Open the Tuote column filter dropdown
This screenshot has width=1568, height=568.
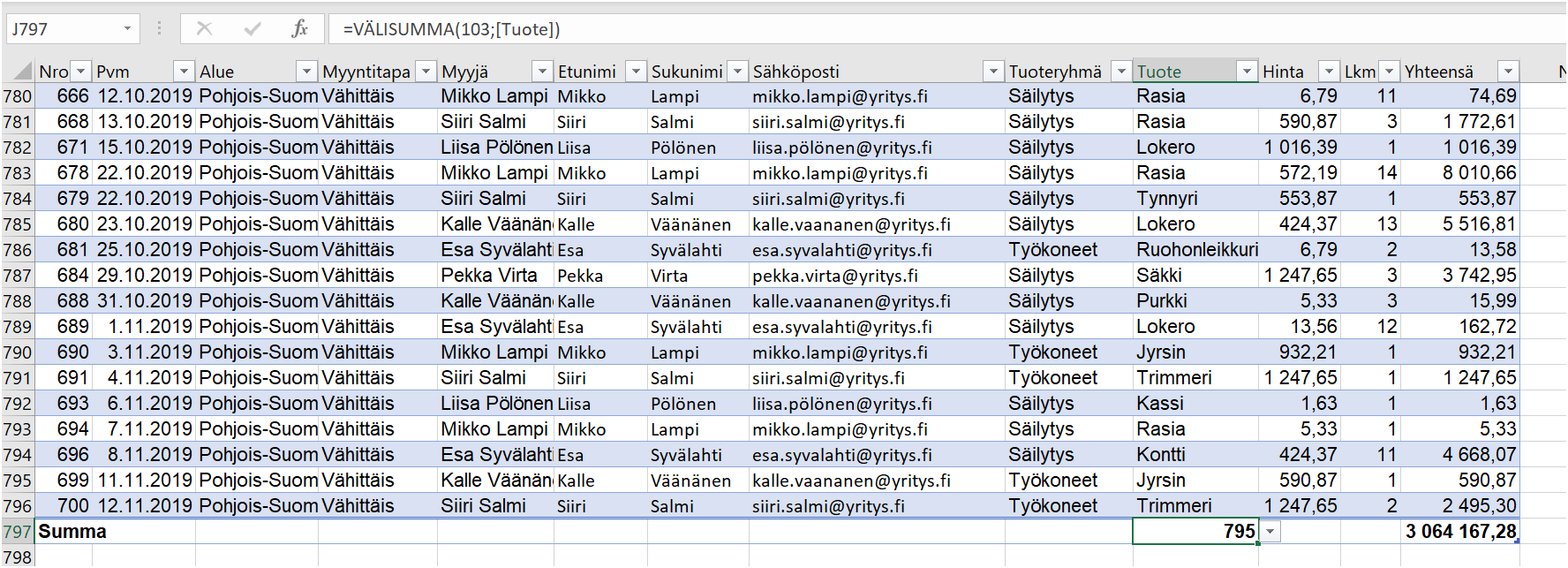click(1247, 72)
